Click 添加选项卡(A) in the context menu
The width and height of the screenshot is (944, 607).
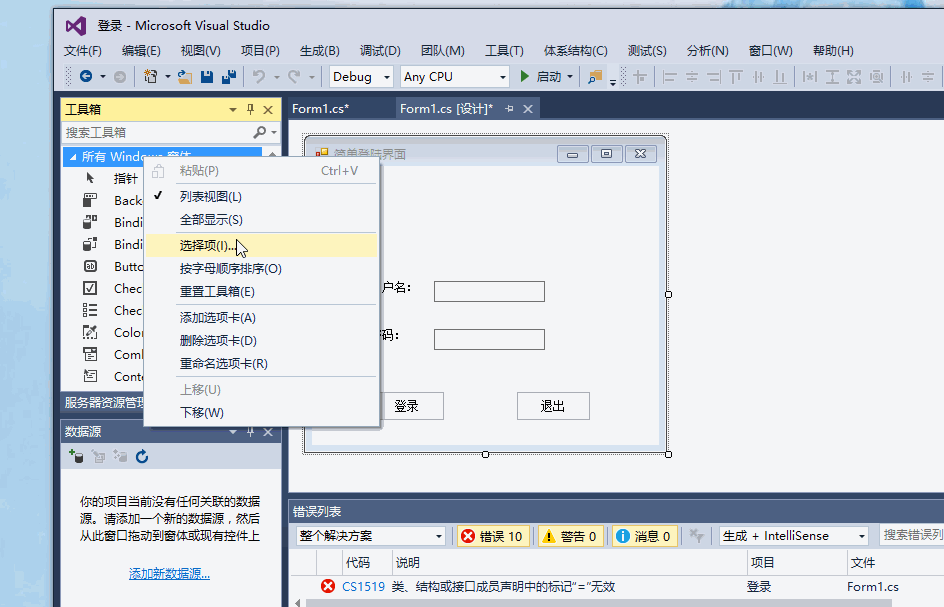[261, 317]
